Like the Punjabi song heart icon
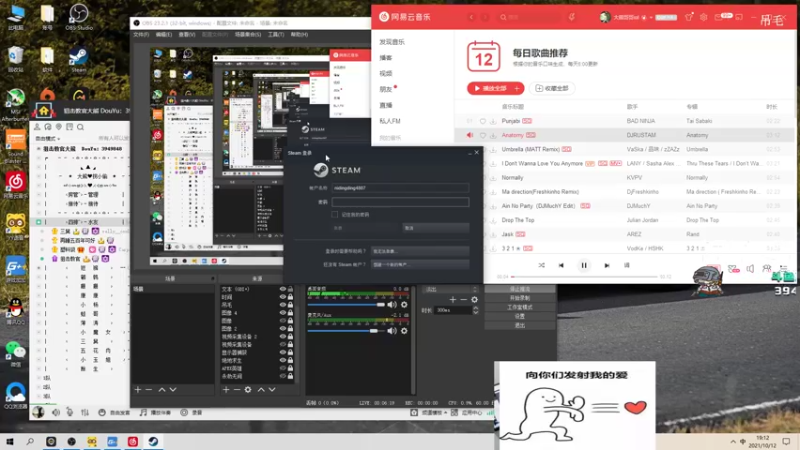 [482, 121]
